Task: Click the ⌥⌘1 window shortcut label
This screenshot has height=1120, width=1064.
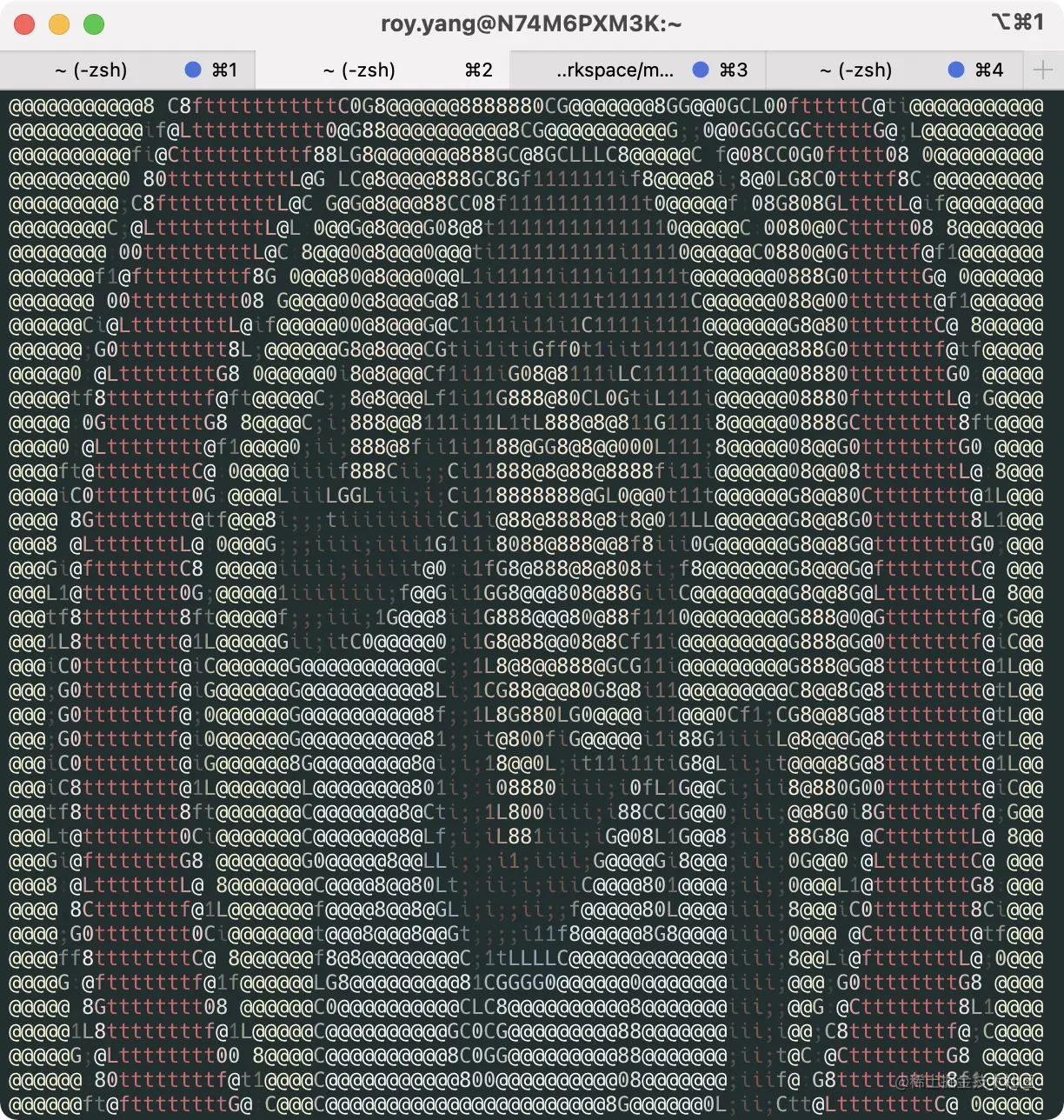Action: 1018,23
